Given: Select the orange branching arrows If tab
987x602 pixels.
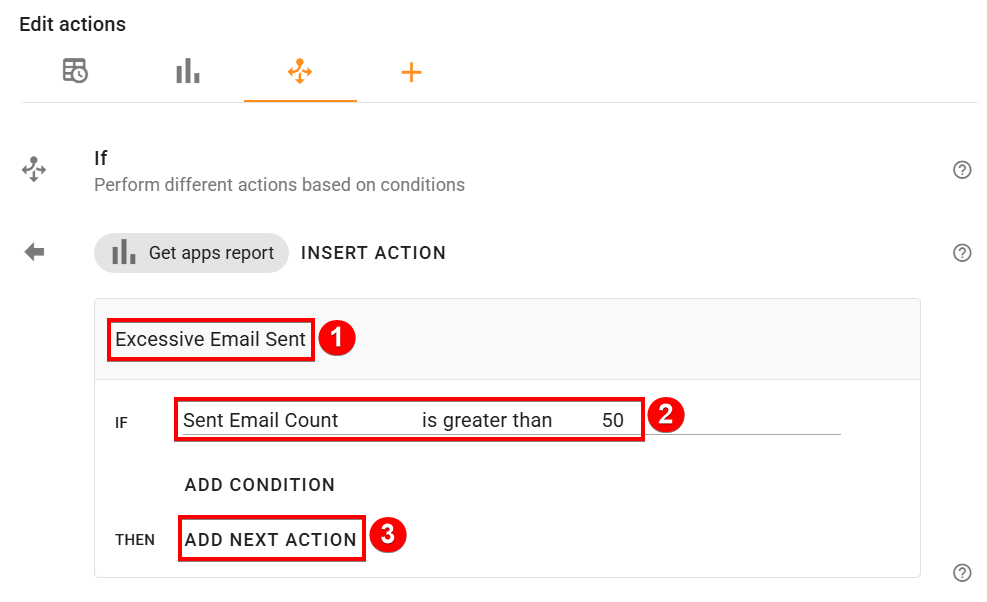Looking at the screenshot, I should pyautogui.click(x=300, y=71).
